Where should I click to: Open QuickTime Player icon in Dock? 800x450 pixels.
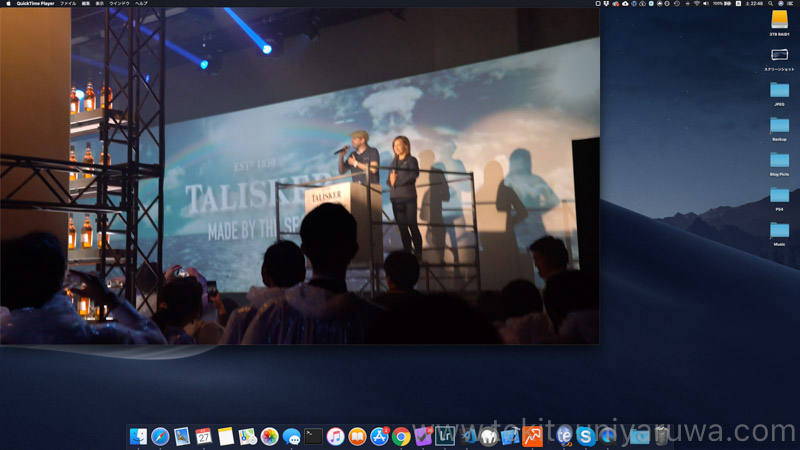(x=607, y=436)
